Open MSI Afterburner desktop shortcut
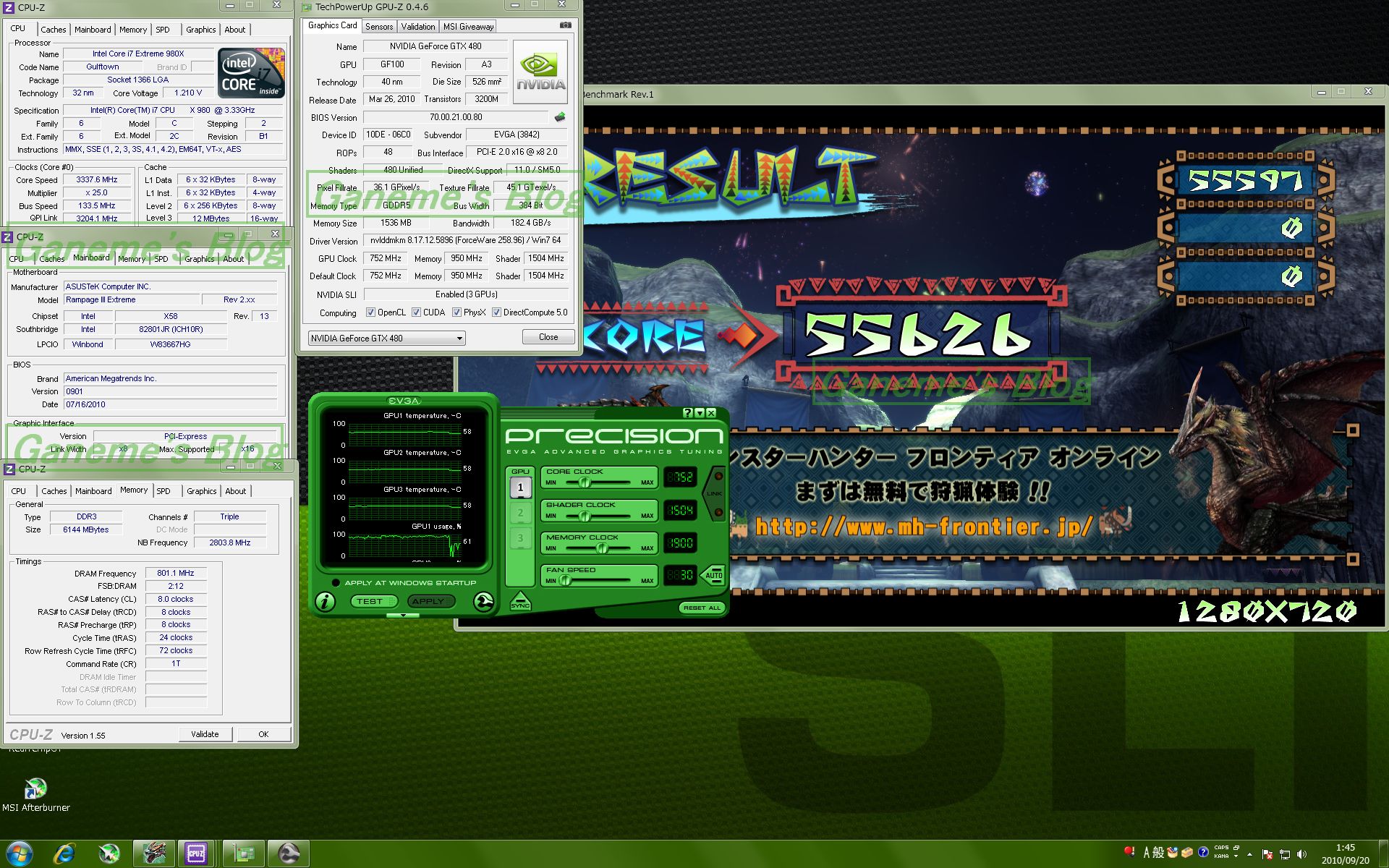Viewport: 1389px width, 868px height. click(x=35, y=789)
